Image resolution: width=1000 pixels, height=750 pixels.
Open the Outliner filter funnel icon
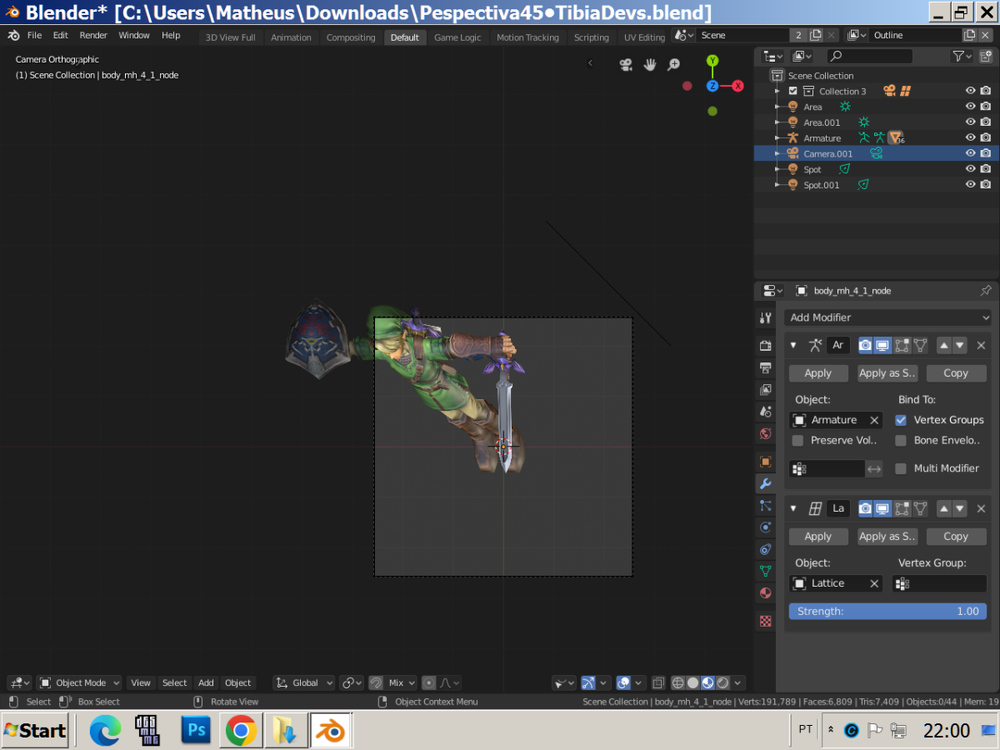pos(958,56)
